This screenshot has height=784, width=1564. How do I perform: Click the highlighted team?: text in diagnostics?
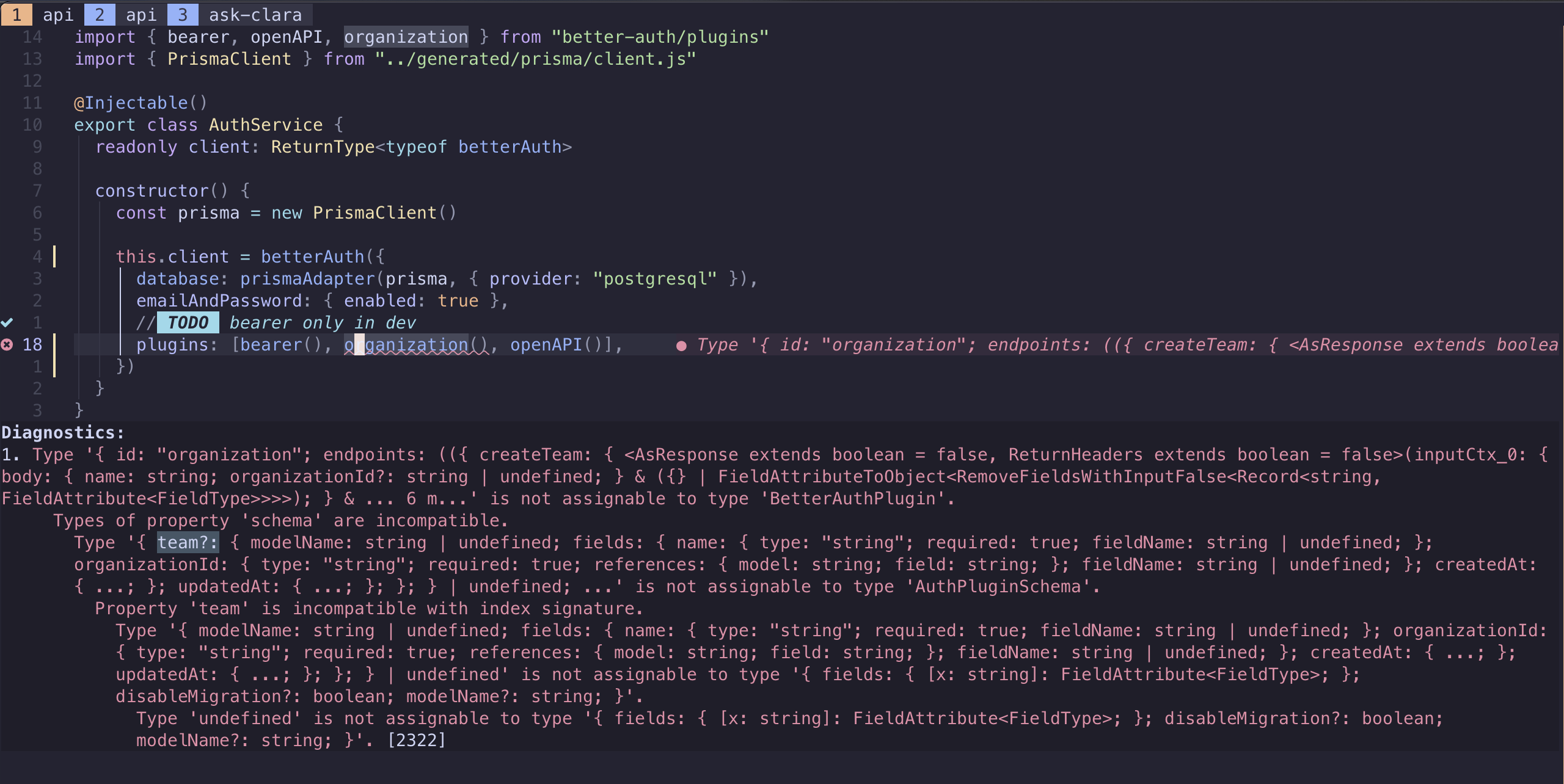tap(188, 542)
